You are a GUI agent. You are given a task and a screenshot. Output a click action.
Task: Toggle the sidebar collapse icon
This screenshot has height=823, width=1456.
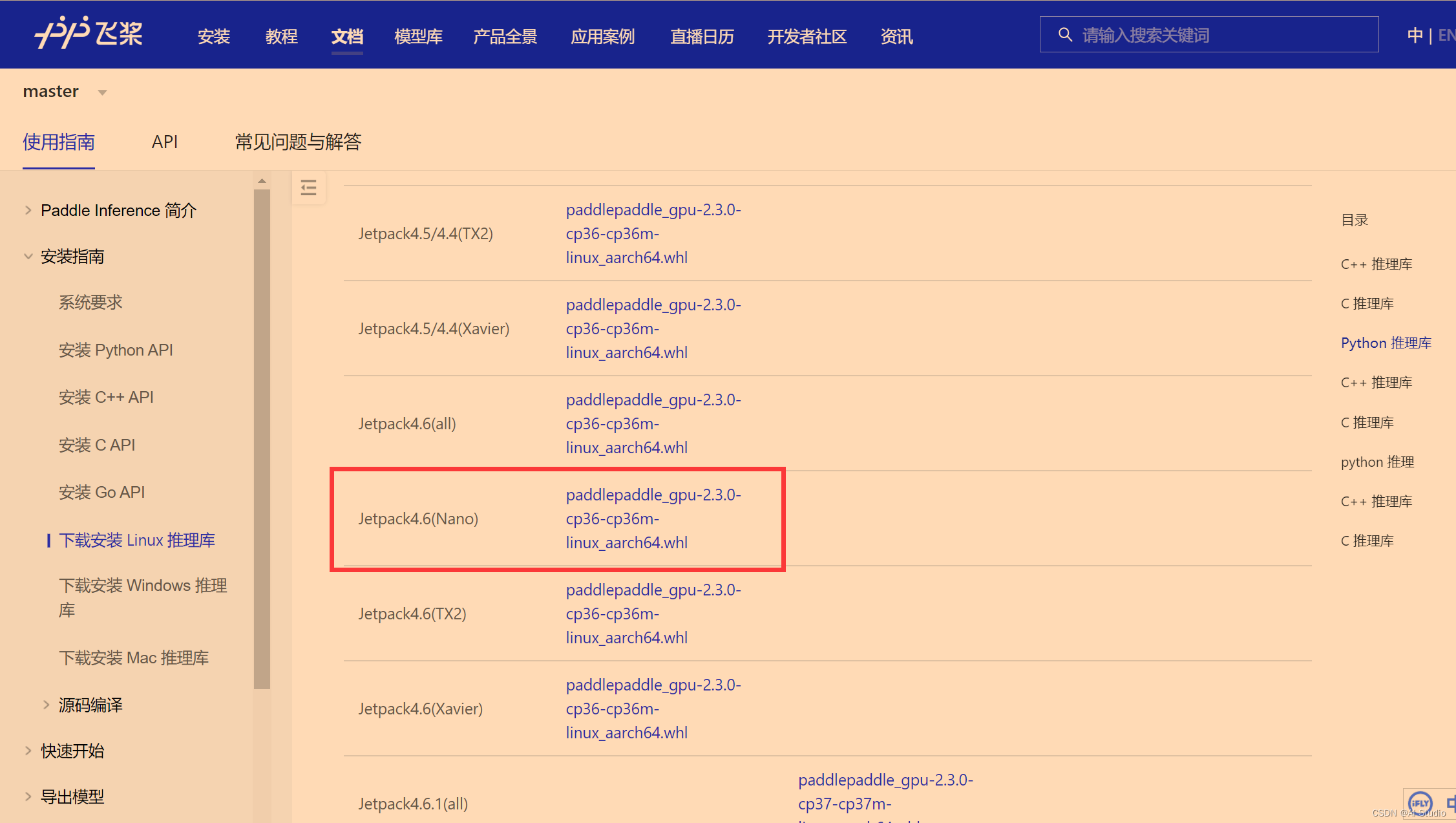(x=309, y=188)
